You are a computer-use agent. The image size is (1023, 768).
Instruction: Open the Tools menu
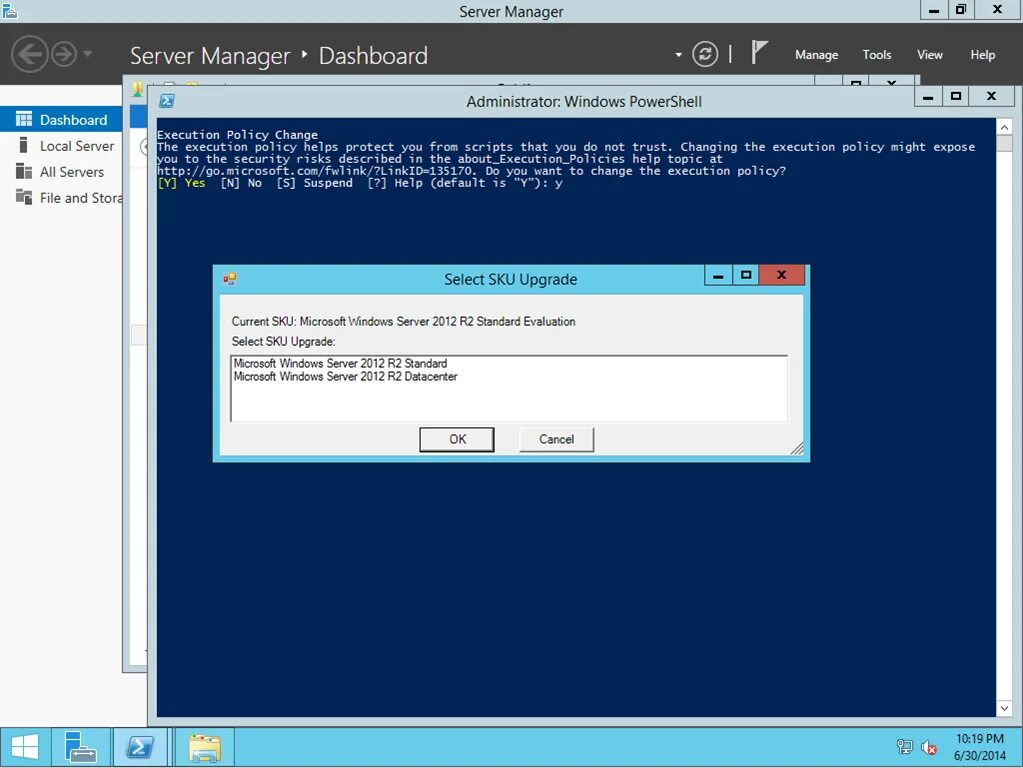point(877,55)
